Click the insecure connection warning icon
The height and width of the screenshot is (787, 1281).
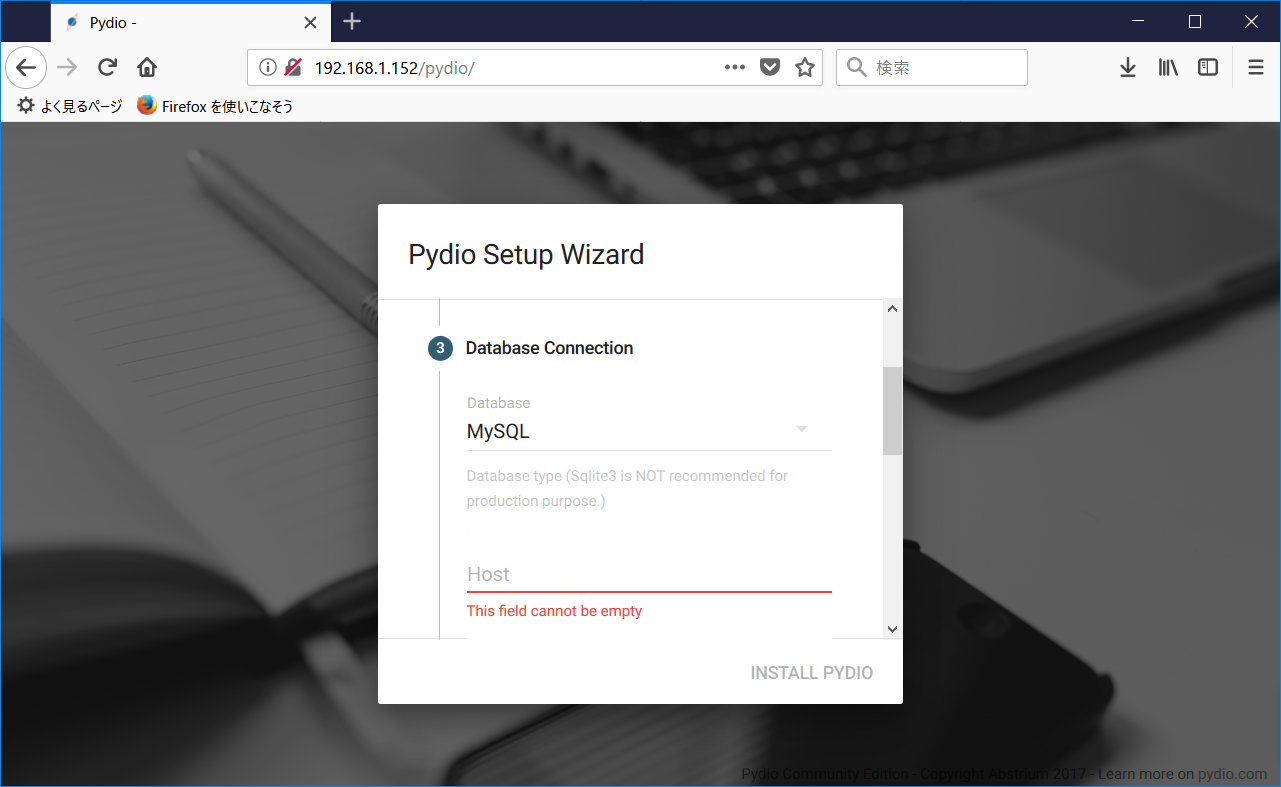point(292,67)
